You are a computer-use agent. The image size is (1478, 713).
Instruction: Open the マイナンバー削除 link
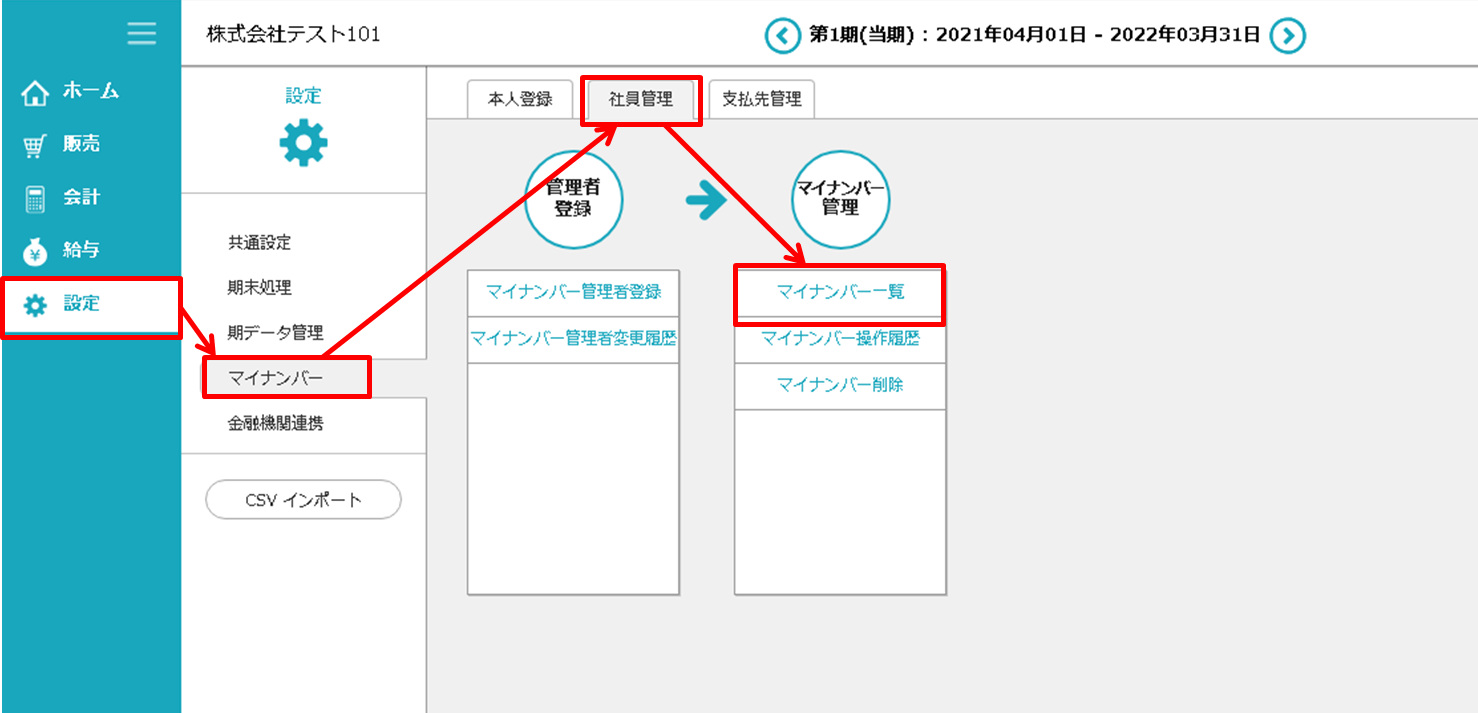(x=840, y=385)
